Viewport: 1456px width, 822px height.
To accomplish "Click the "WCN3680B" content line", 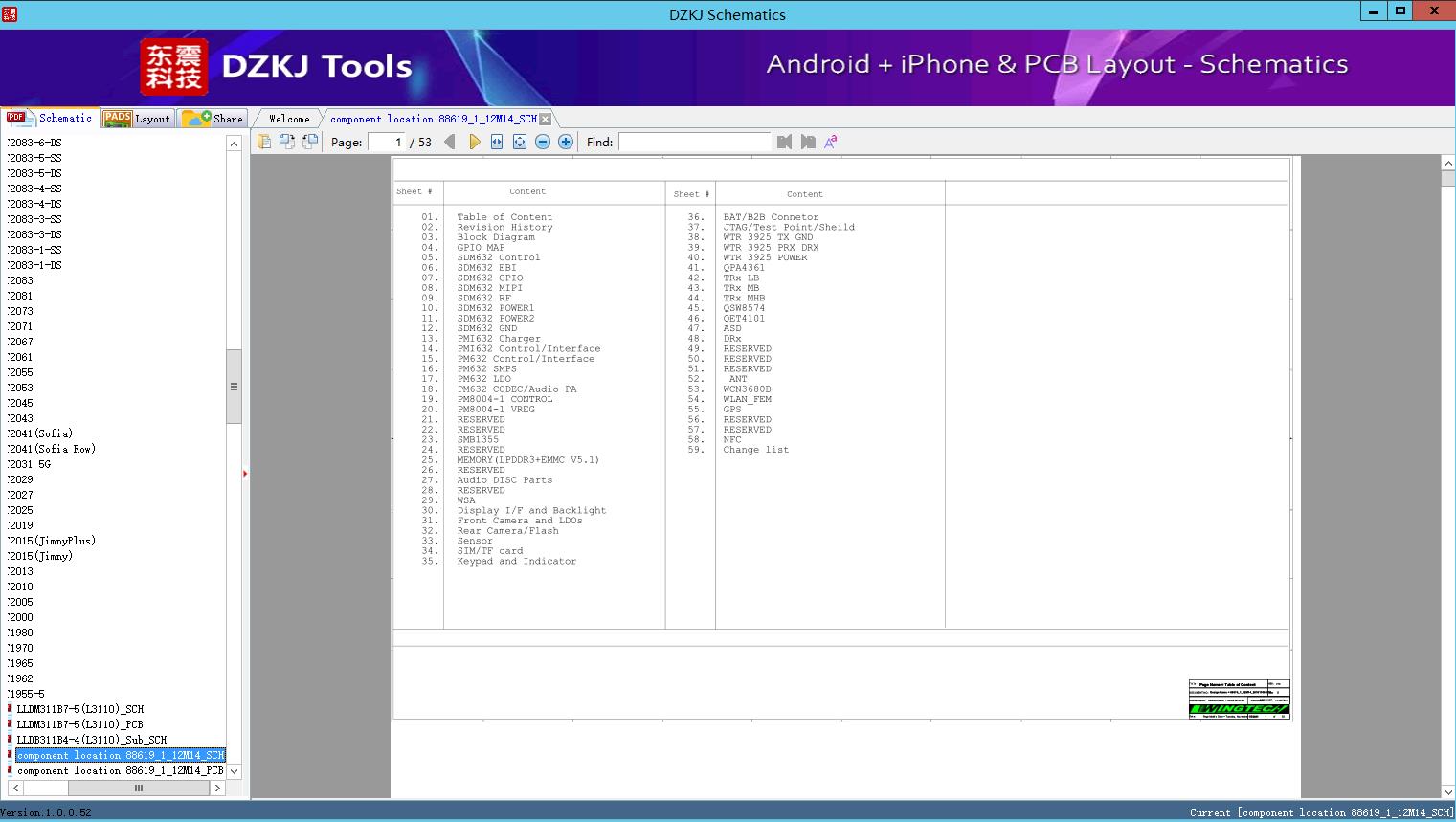I will [x=747, y=389].
